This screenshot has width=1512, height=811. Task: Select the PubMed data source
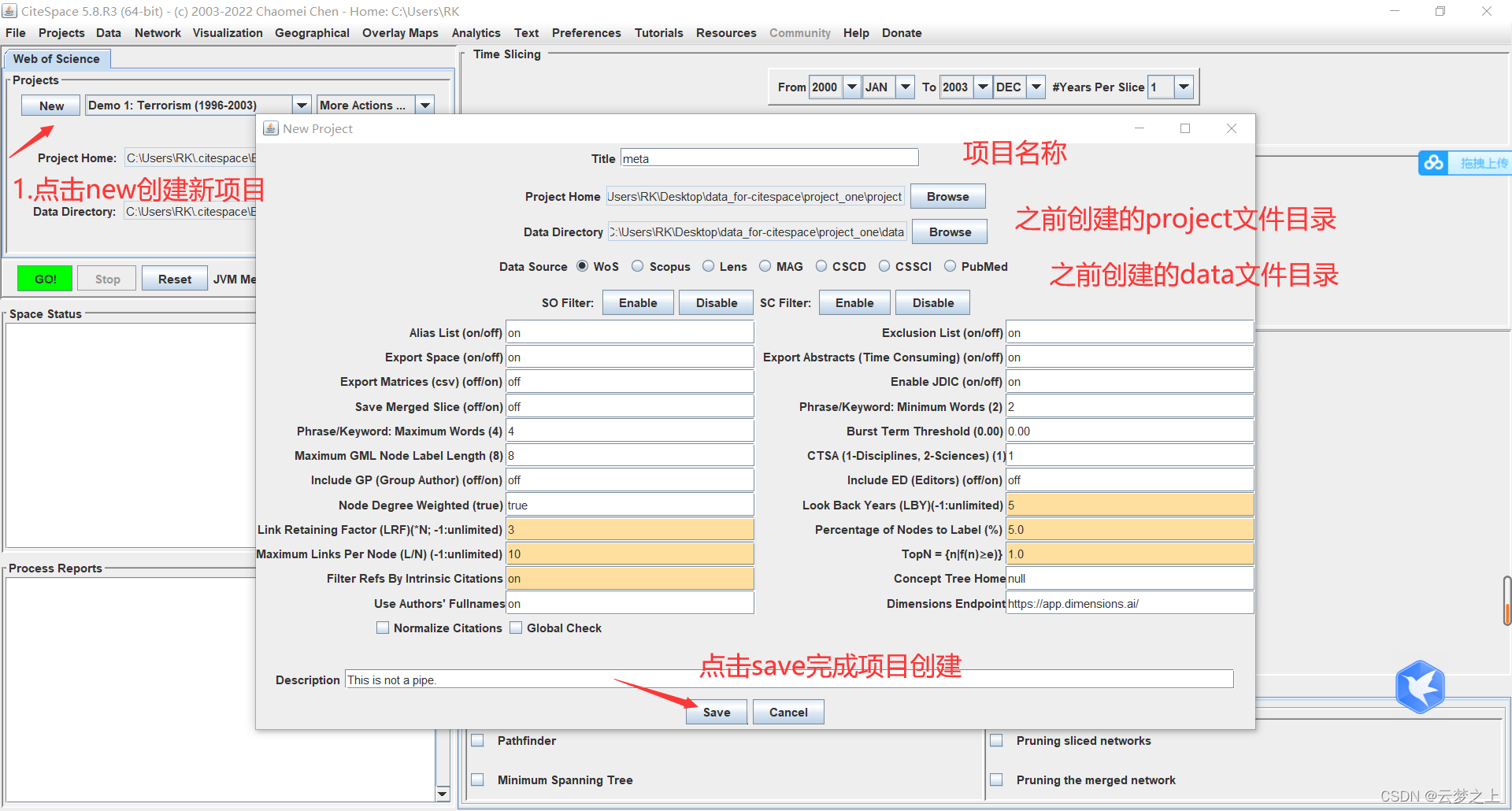(x=951, y=266)
